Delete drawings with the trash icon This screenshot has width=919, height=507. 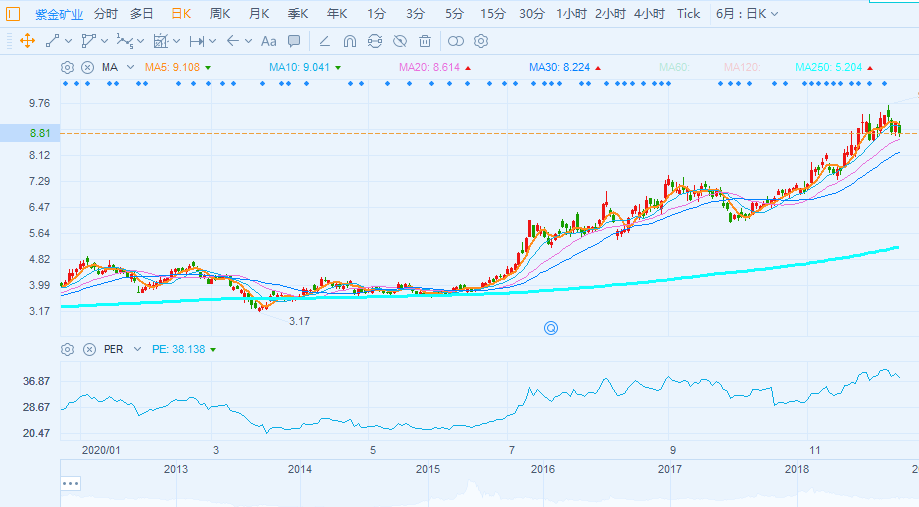click(x=425, y=41)
